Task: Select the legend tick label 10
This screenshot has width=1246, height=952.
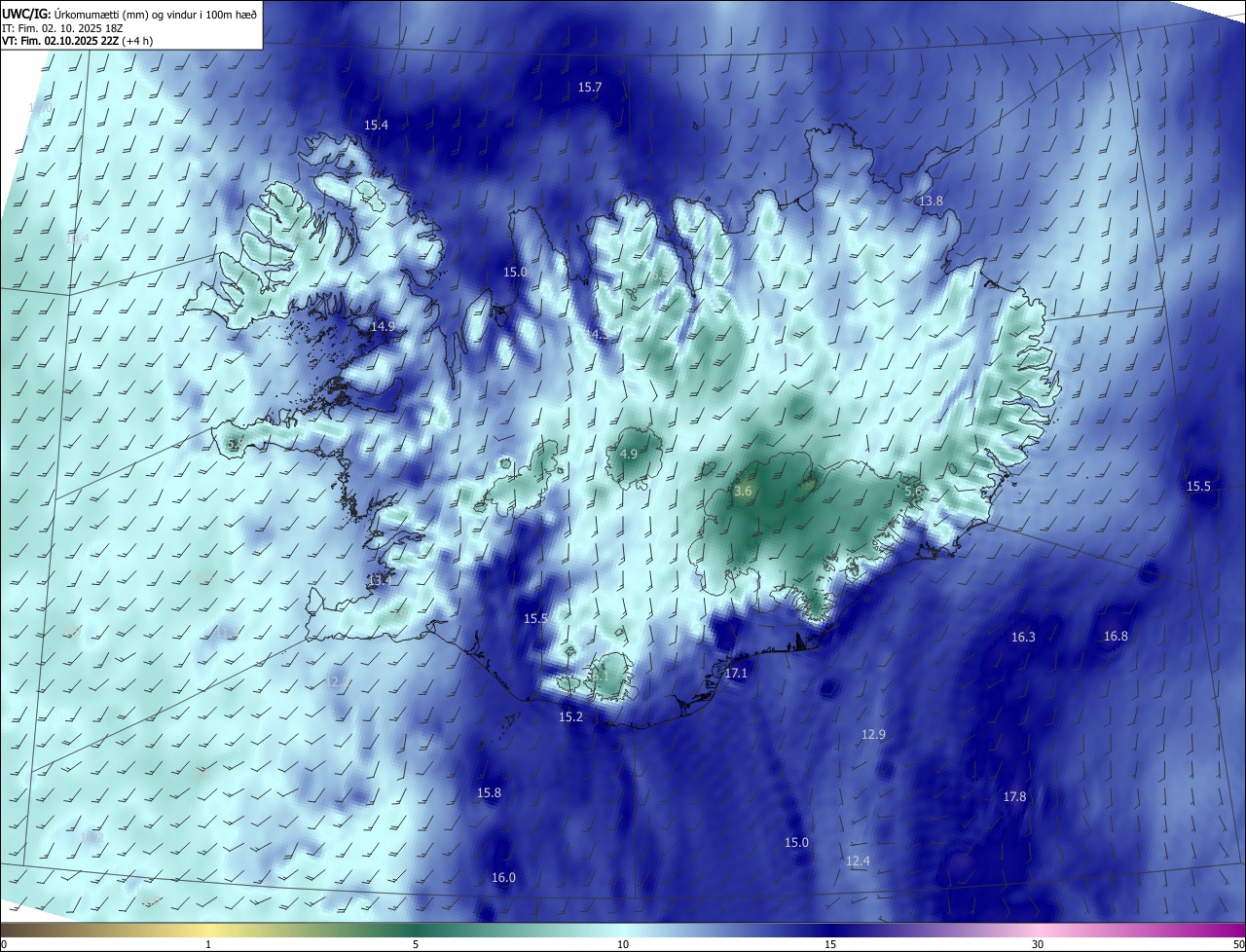Action: 623,944
